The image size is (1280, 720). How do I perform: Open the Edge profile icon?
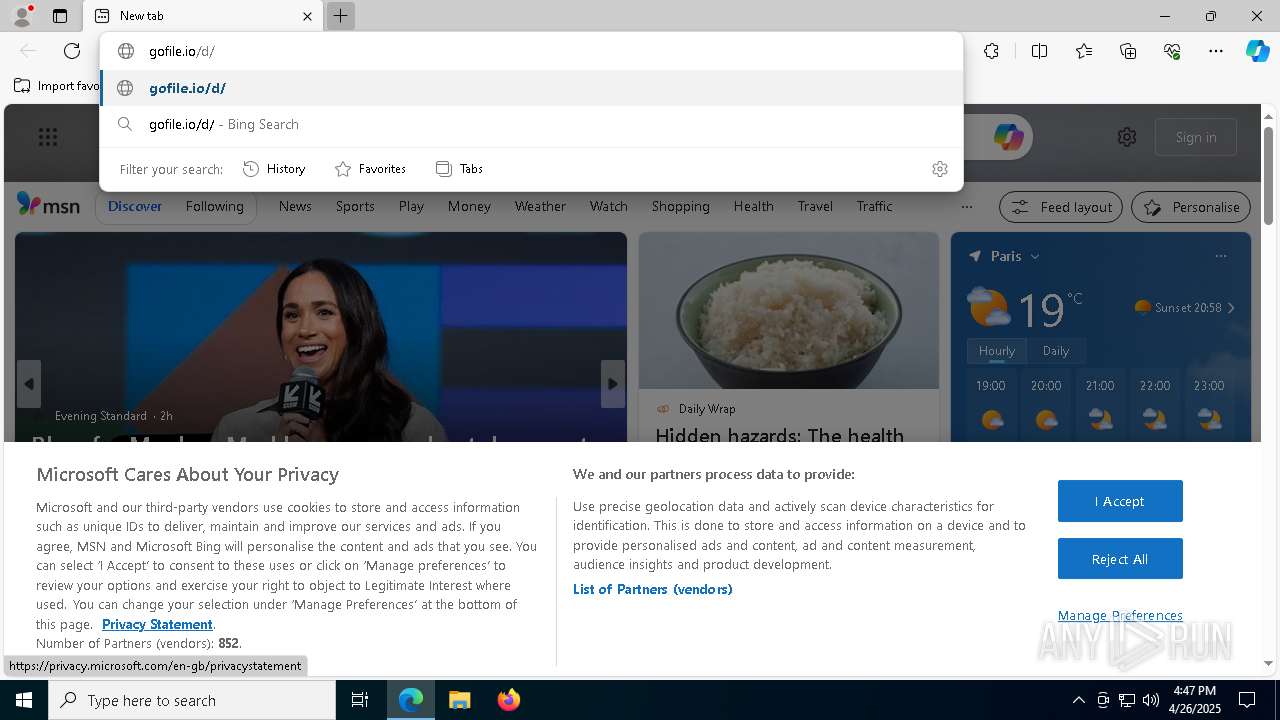click(x=21, y=16)
